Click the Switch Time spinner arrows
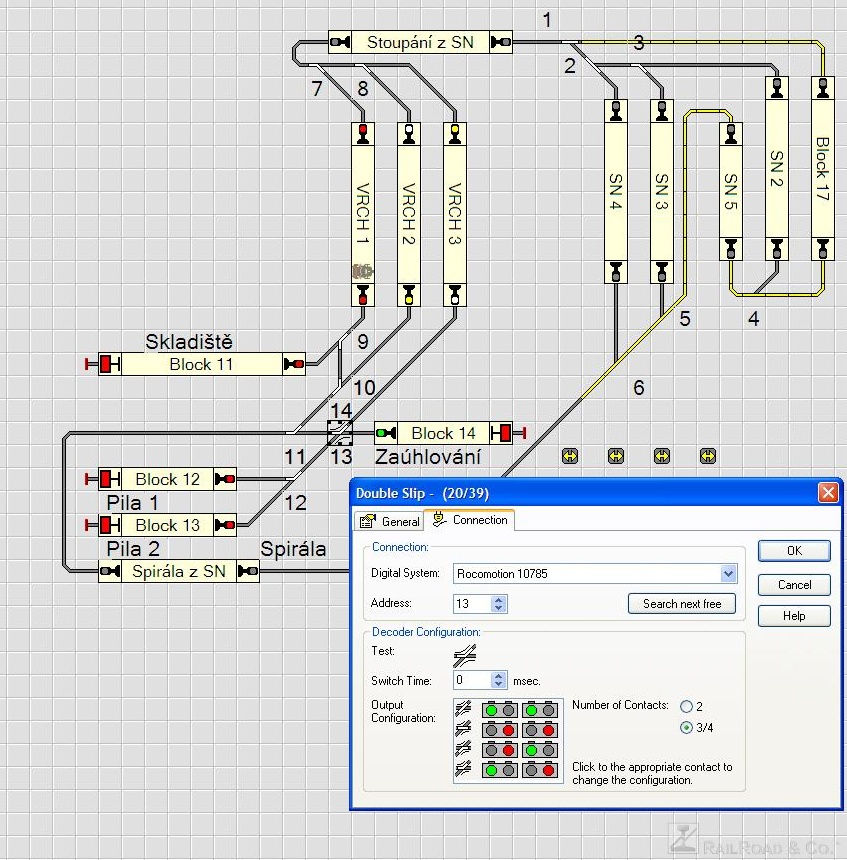 tap(499, 680)
